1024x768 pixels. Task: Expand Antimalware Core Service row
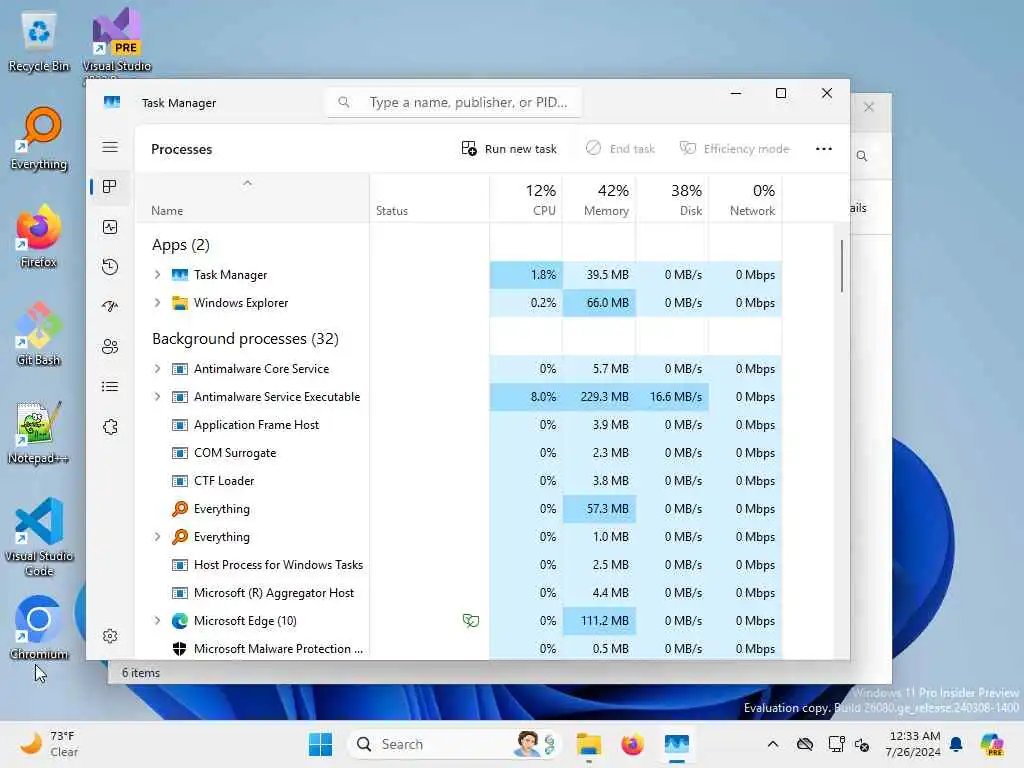click(x=157, y=369)
